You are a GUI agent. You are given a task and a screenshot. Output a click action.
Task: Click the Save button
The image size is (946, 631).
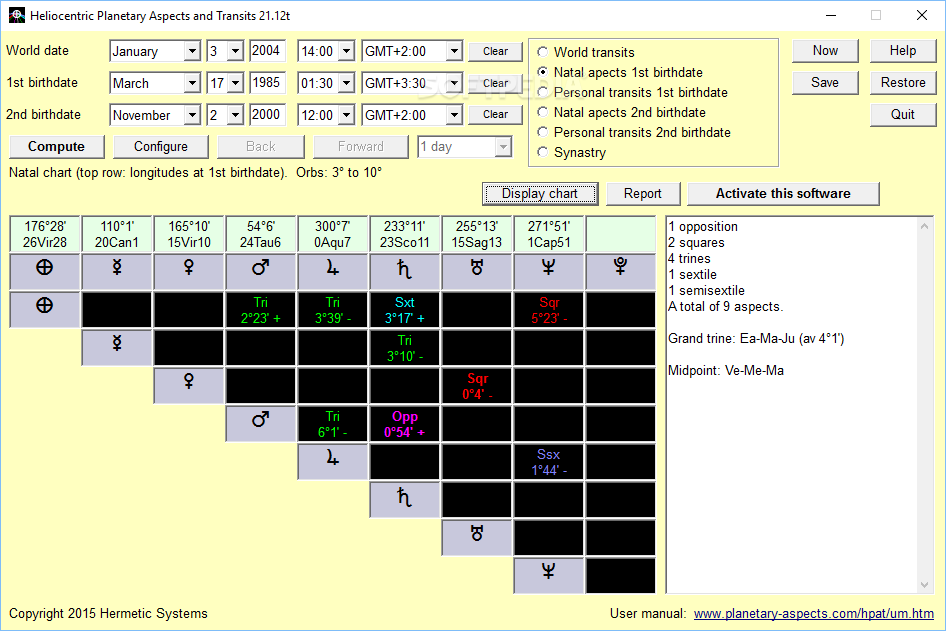[x=825, y=83]
